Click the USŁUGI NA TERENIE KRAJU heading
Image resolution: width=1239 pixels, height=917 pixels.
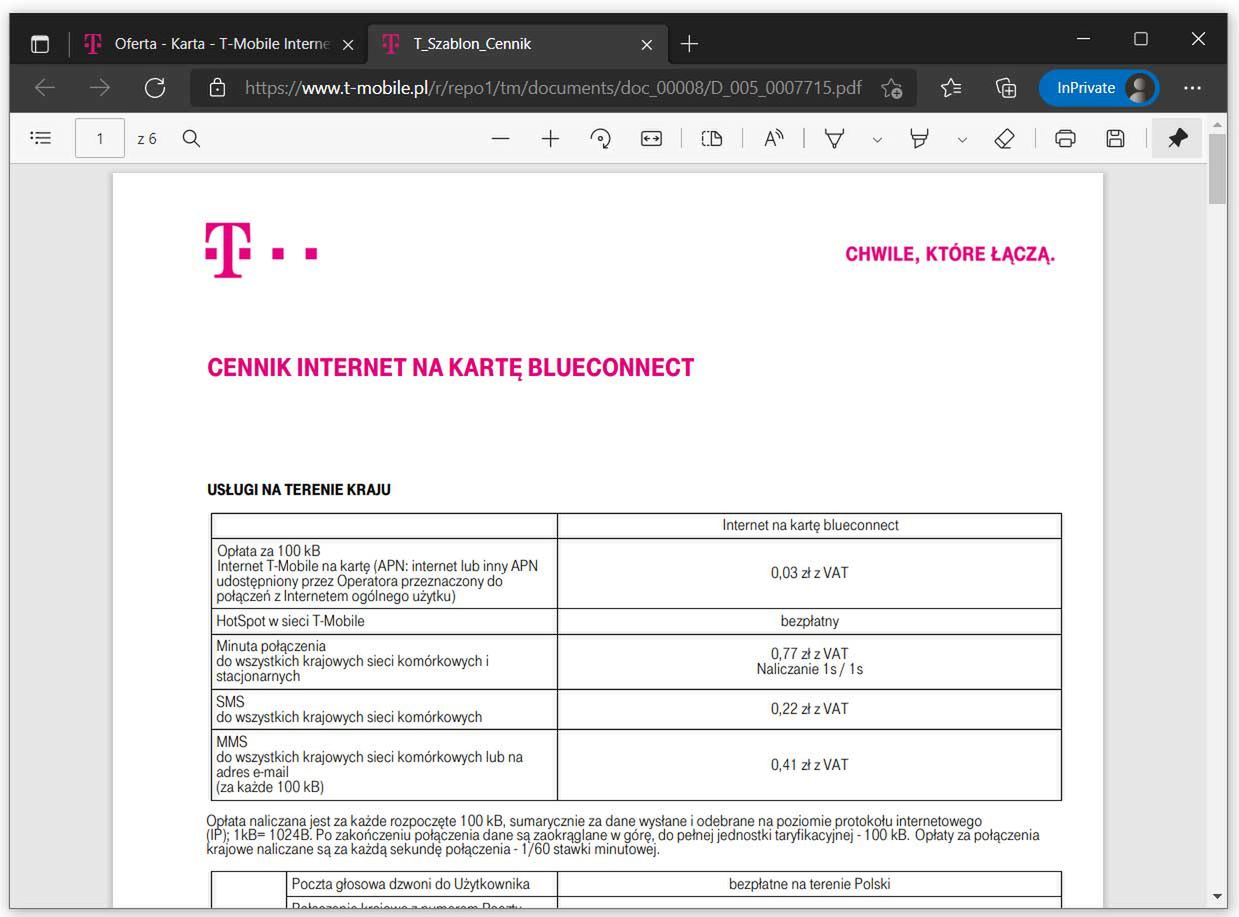[298, 490]
